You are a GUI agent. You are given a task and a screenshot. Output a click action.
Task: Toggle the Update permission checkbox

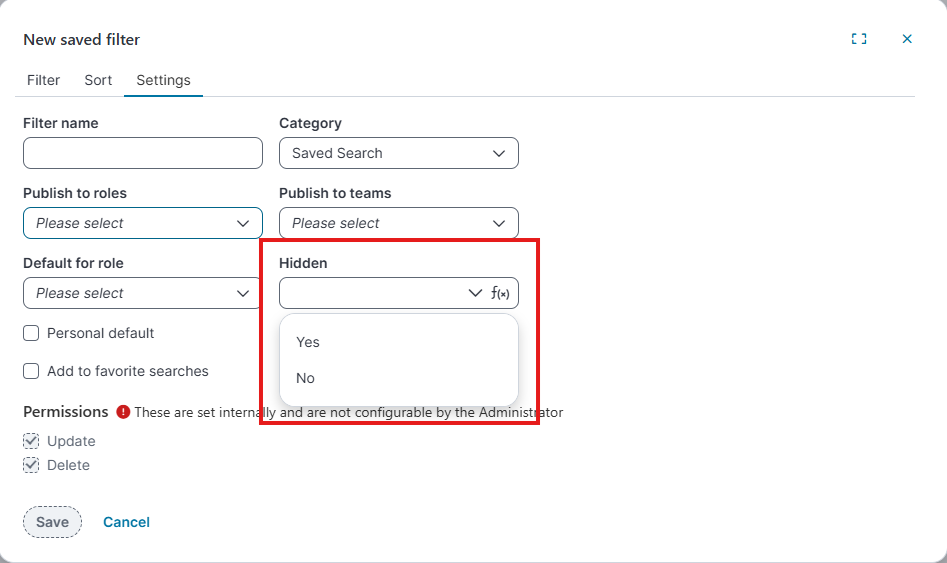point(31,441)
